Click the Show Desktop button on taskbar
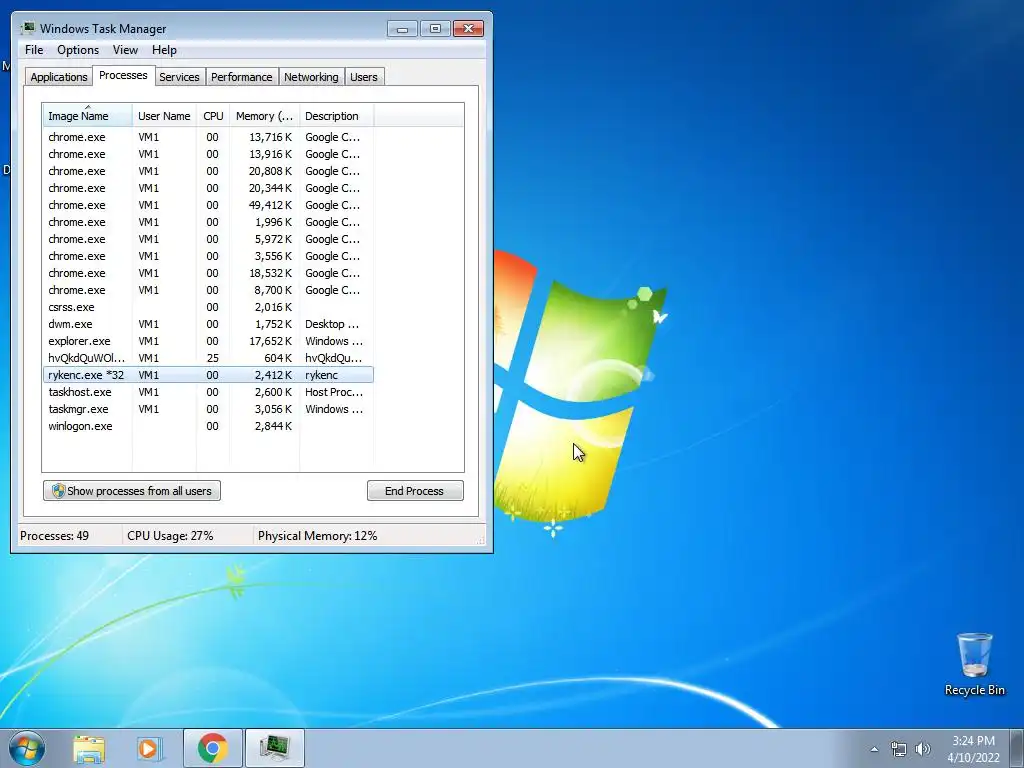 coord(1017,748)
